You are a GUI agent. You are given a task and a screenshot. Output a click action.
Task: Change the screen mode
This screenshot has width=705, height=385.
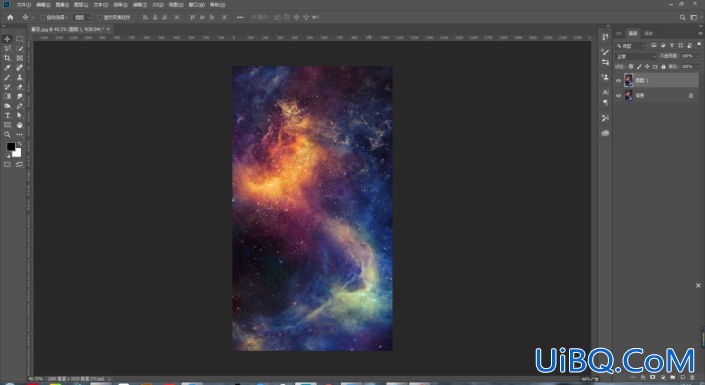20,165
